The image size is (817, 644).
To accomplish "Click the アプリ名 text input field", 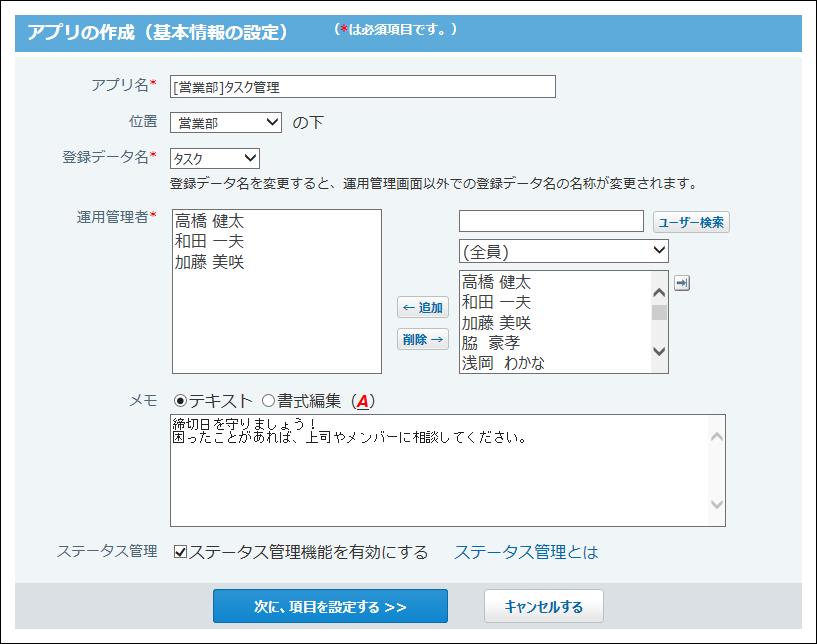I will 363,86.
